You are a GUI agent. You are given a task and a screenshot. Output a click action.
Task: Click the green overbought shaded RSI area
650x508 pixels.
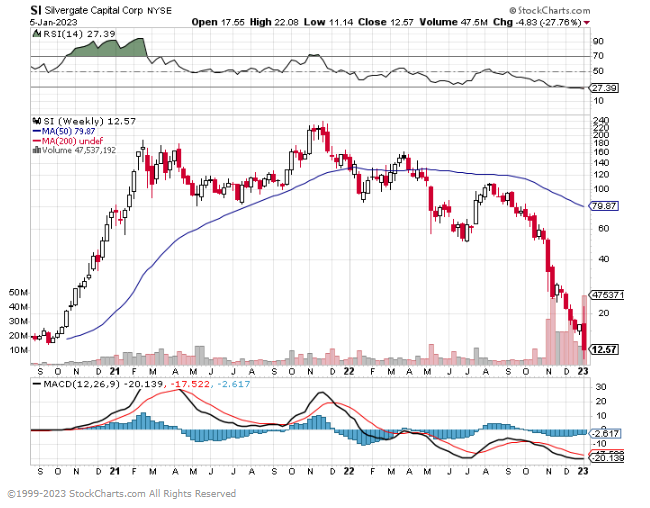(x=108, y=49)
